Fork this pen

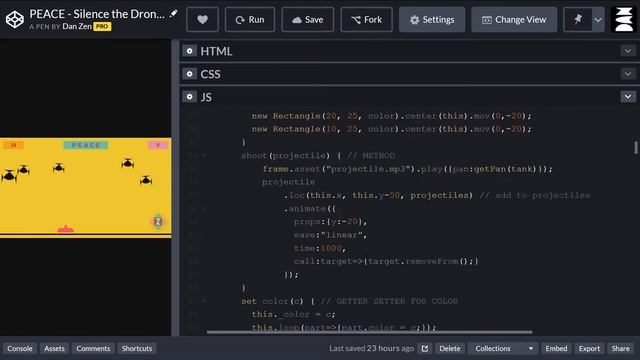pyautogui.click(x=367, y=20)
